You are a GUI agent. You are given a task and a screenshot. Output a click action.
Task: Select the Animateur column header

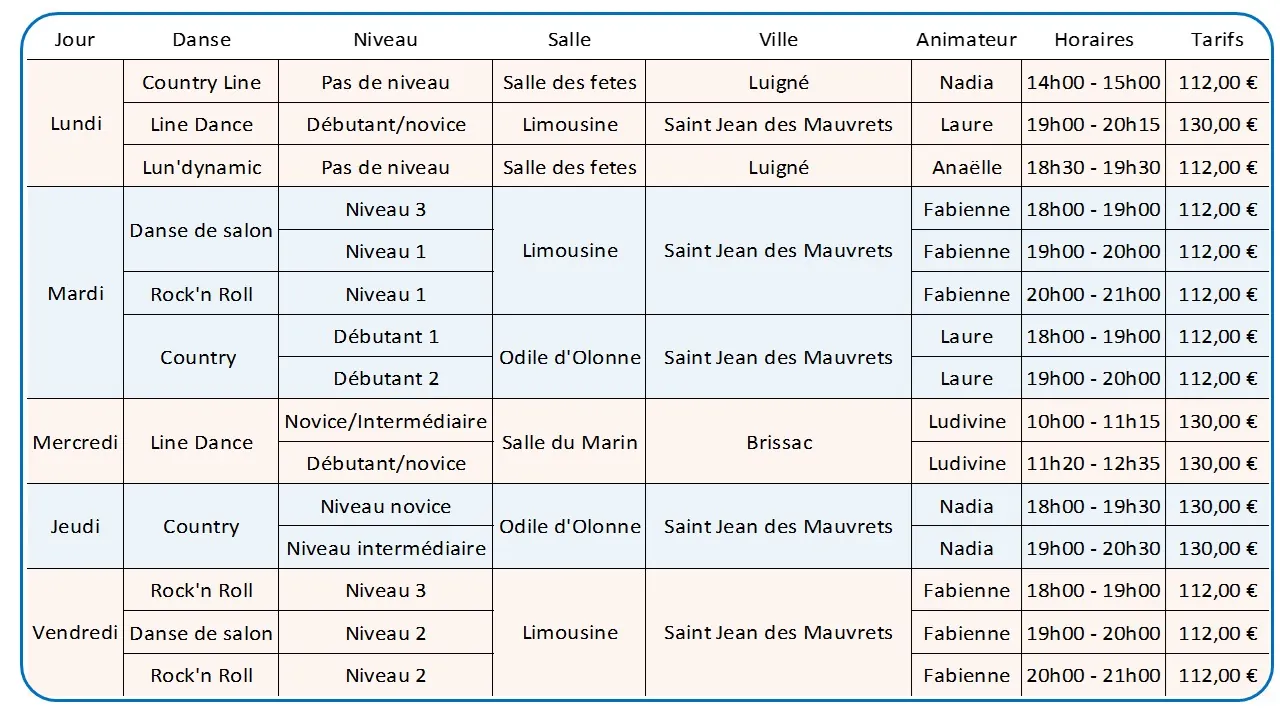[966, 40]
